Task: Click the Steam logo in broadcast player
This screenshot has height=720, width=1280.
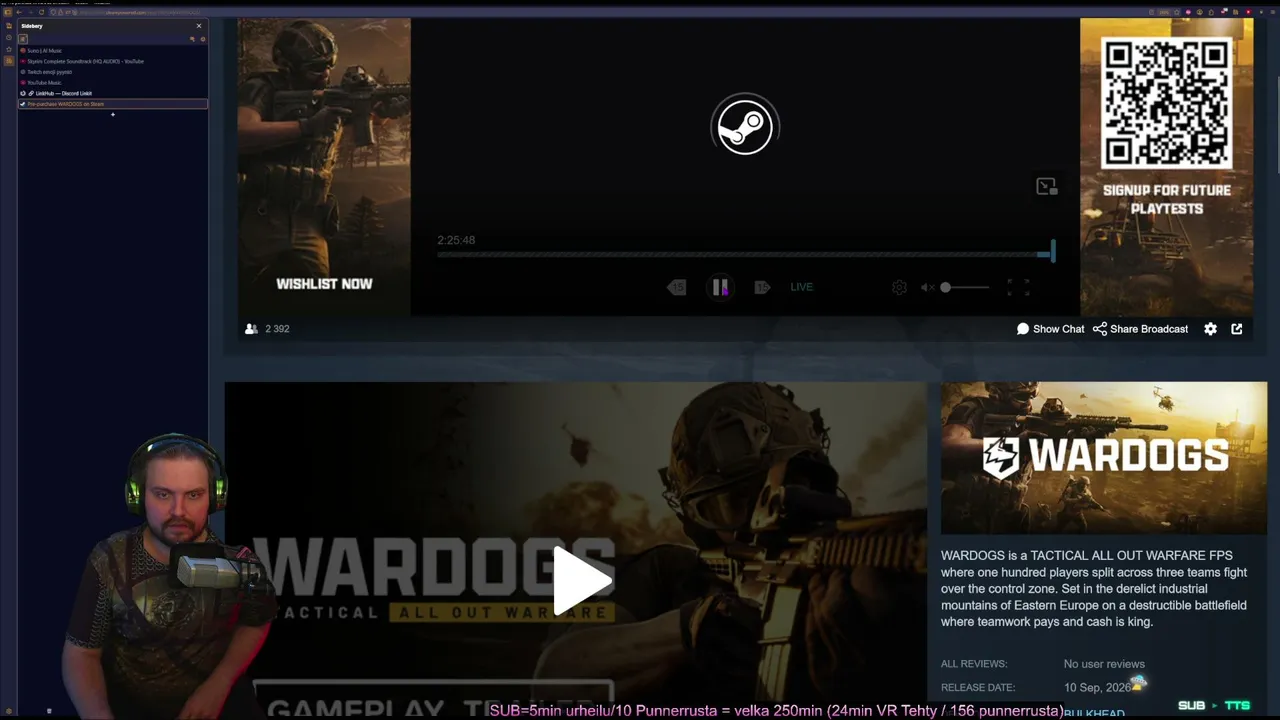Action: tap(745, 126)
